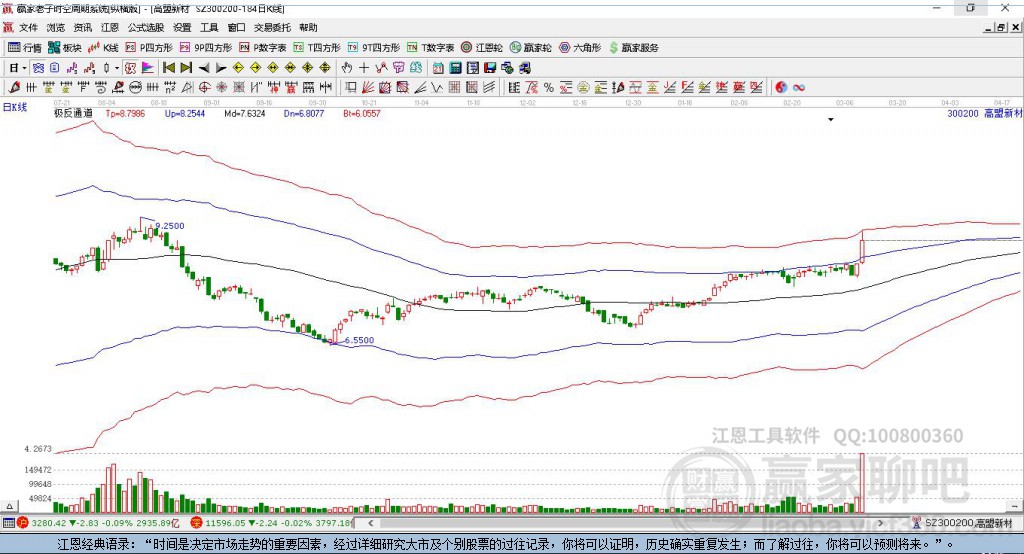Open the 公式选股 menu
This screenshot has width=1024, height=554.
(x=146, y=27)
